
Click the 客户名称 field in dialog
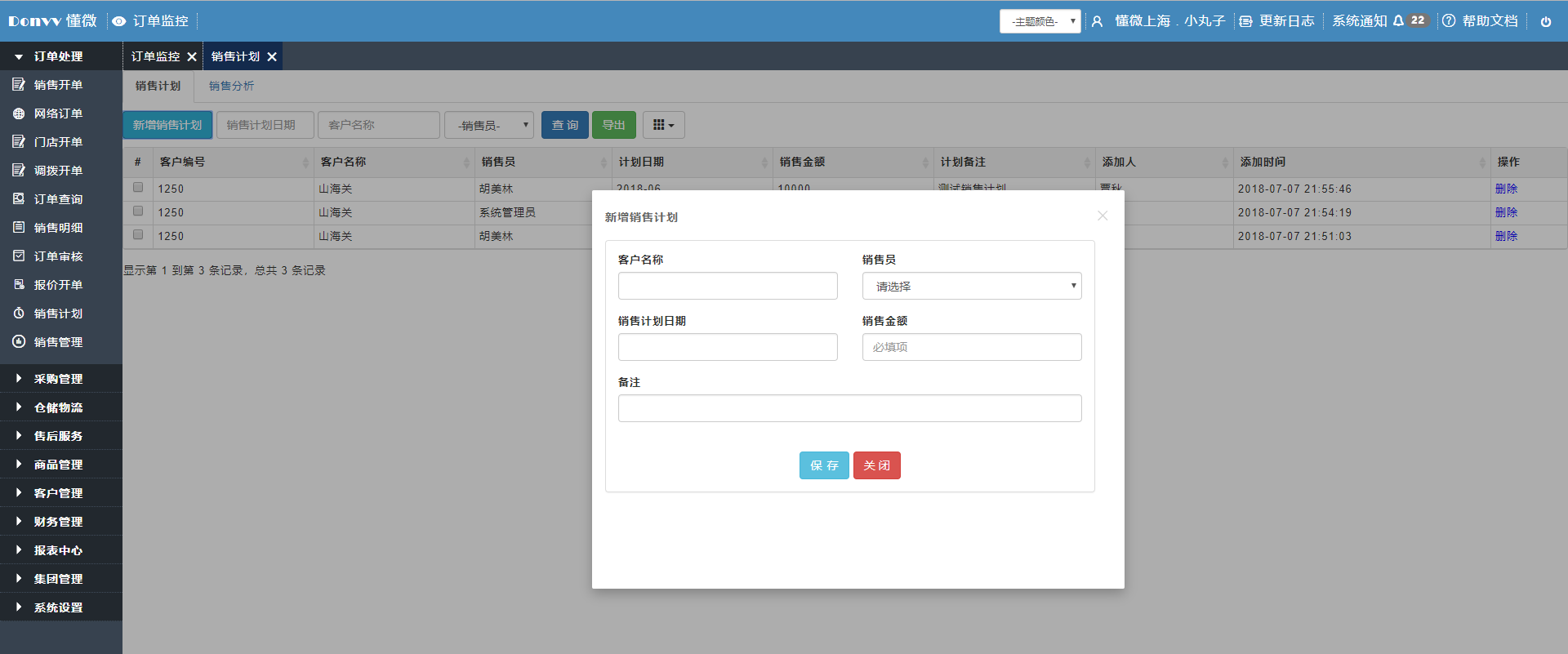point(728,286)
